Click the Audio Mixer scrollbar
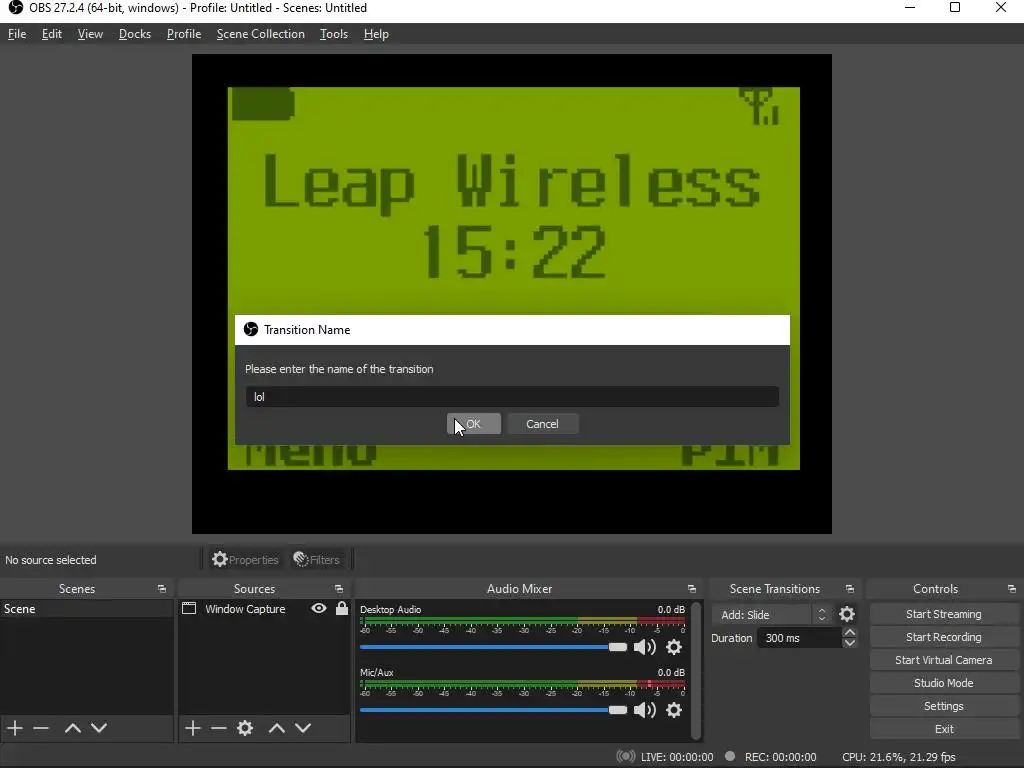1024x768 pixels. pos(696,670)
